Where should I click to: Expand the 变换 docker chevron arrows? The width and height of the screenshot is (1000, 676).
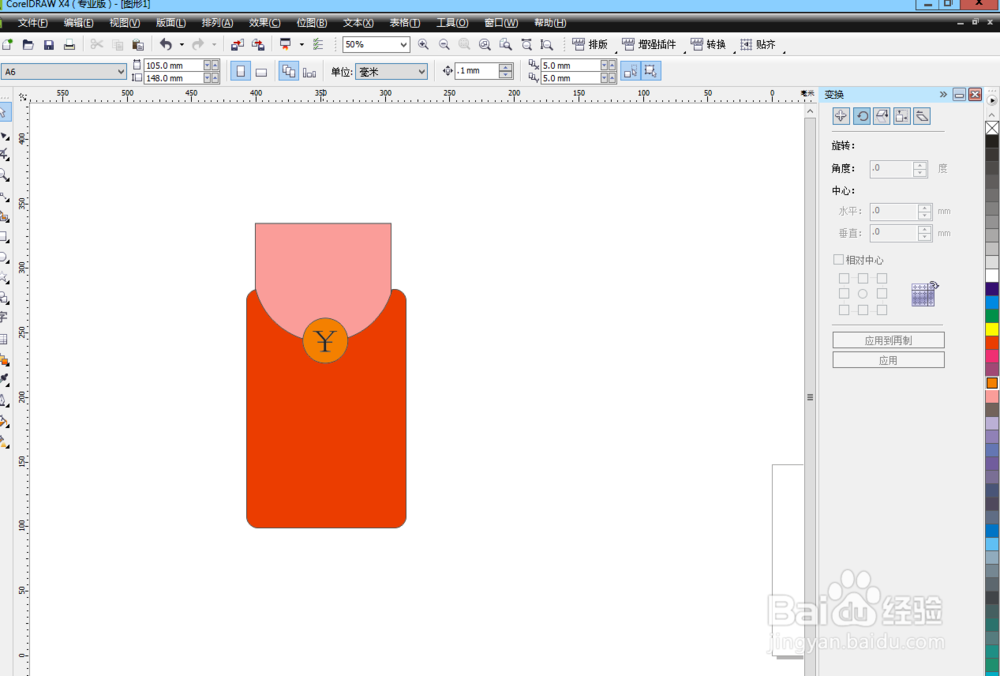[x=943, y=94]
